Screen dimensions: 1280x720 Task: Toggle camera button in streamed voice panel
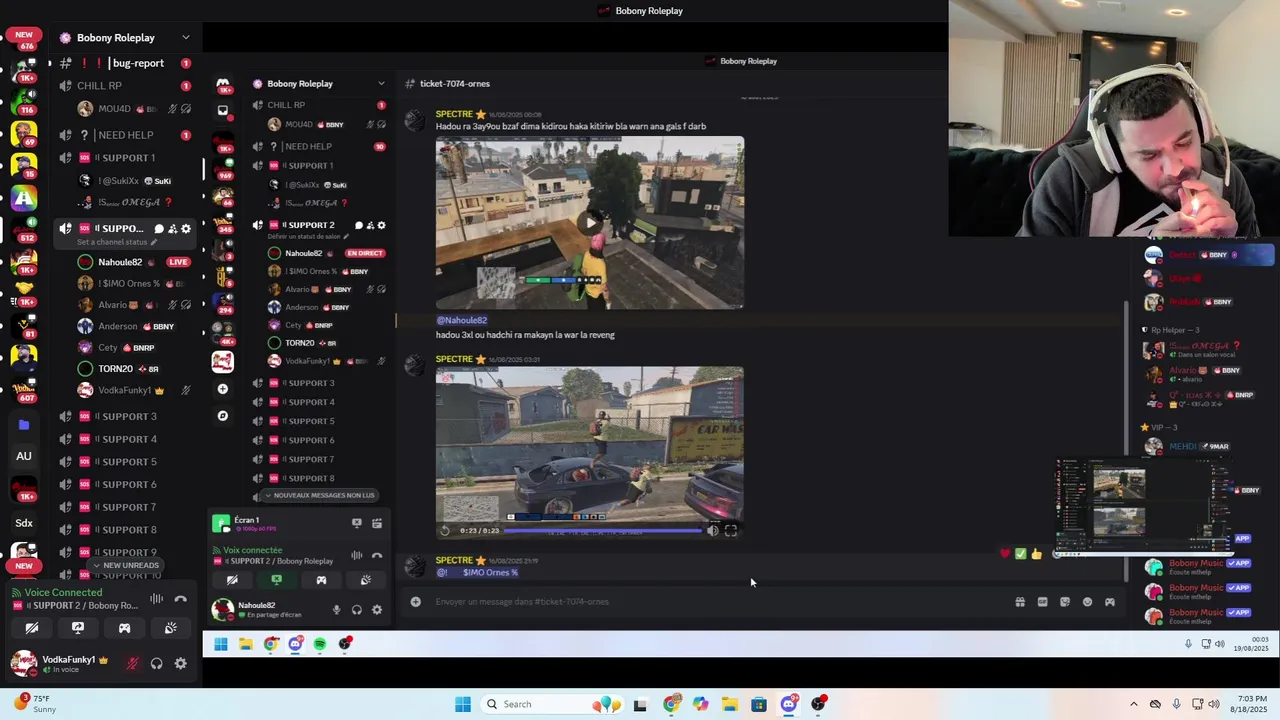pyautogui.click(x=232, y=580)
